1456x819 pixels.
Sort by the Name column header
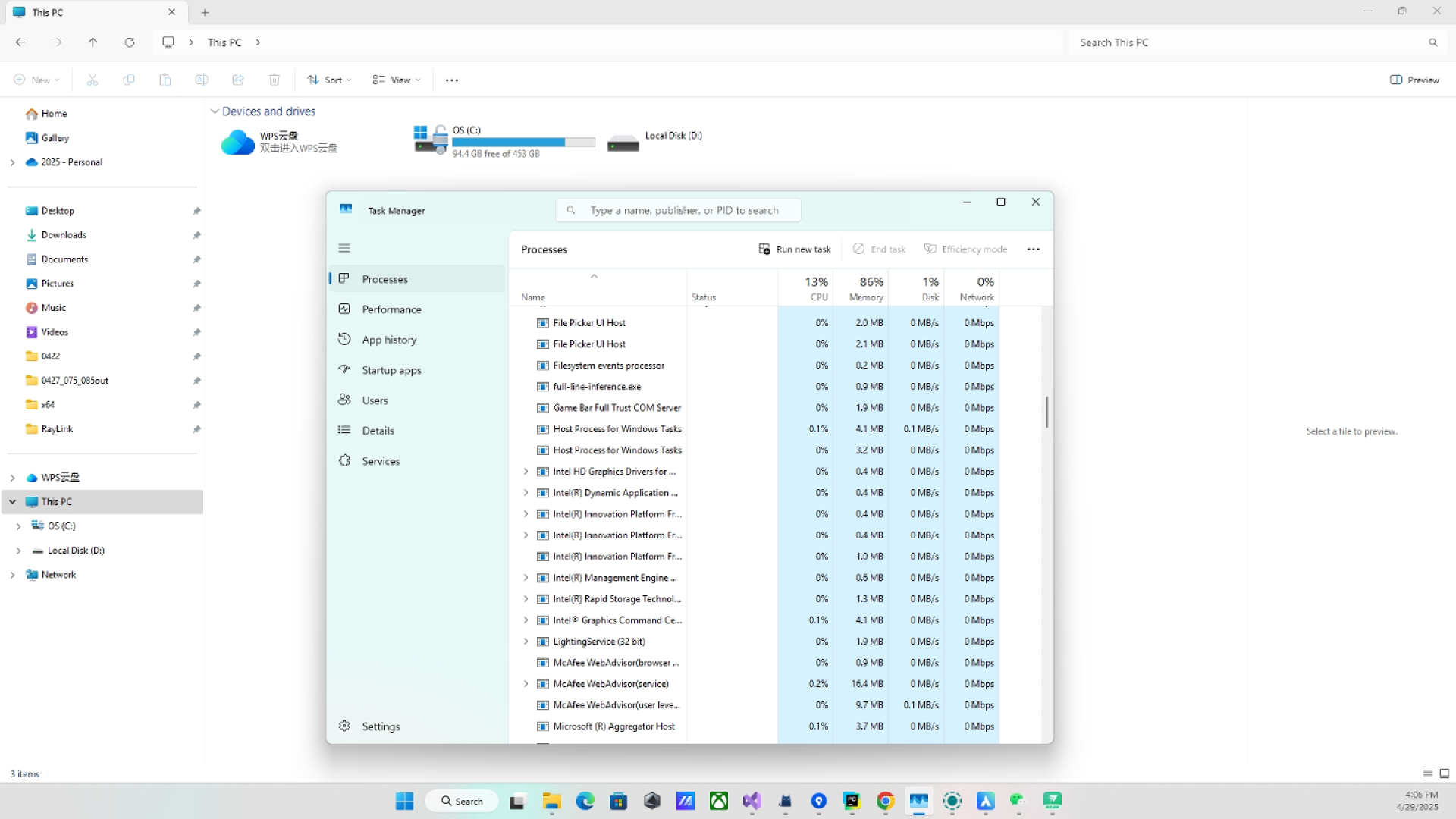[x=598, y=288]
